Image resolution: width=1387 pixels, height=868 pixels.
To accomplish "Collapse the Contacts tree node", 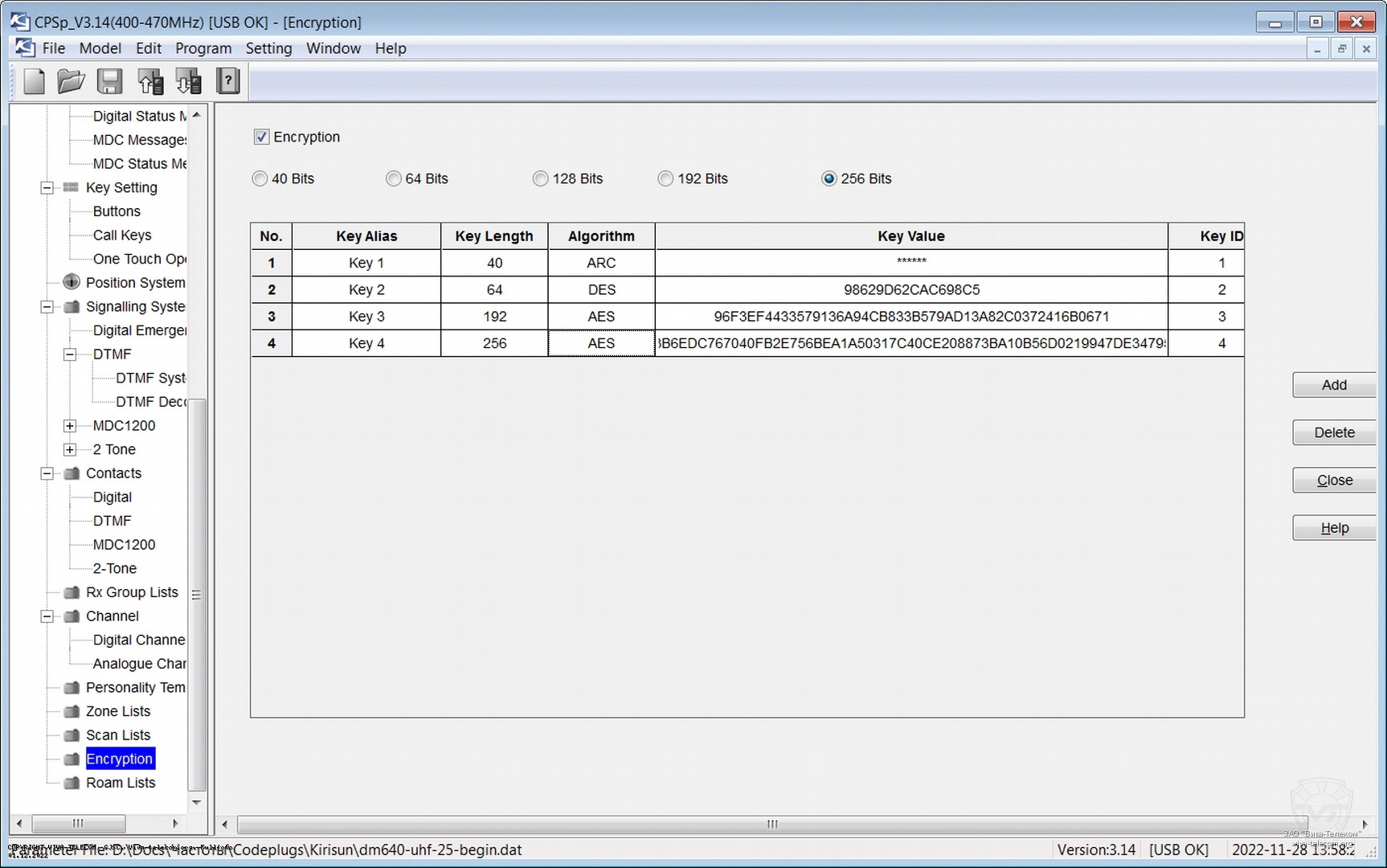I will pyautogui.click(x=47, y=473).
